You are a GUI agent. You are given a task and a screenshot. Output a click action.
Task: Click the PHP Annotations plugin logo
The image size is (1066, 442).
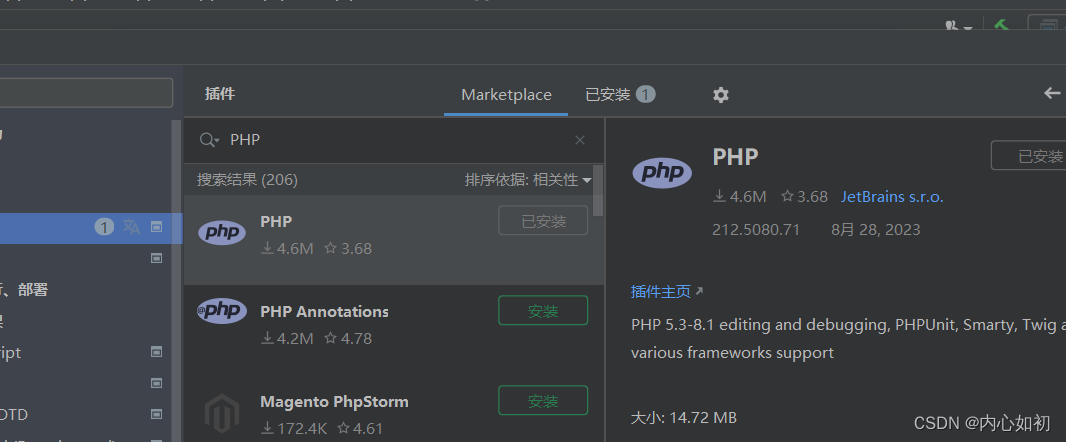(x=222, y=311)
